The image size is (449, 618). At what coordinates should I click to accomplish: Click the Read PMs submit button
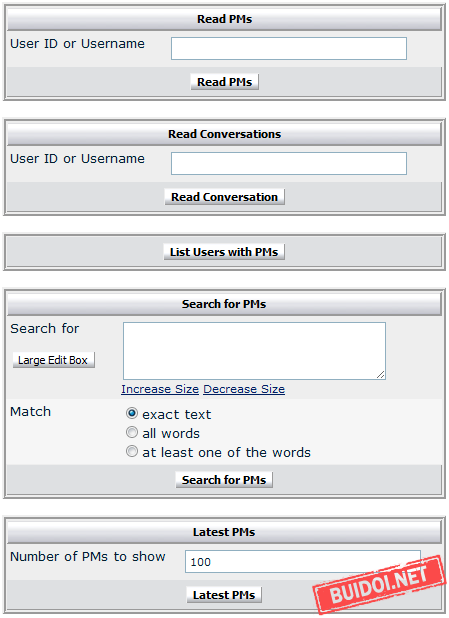coord(224,82)
